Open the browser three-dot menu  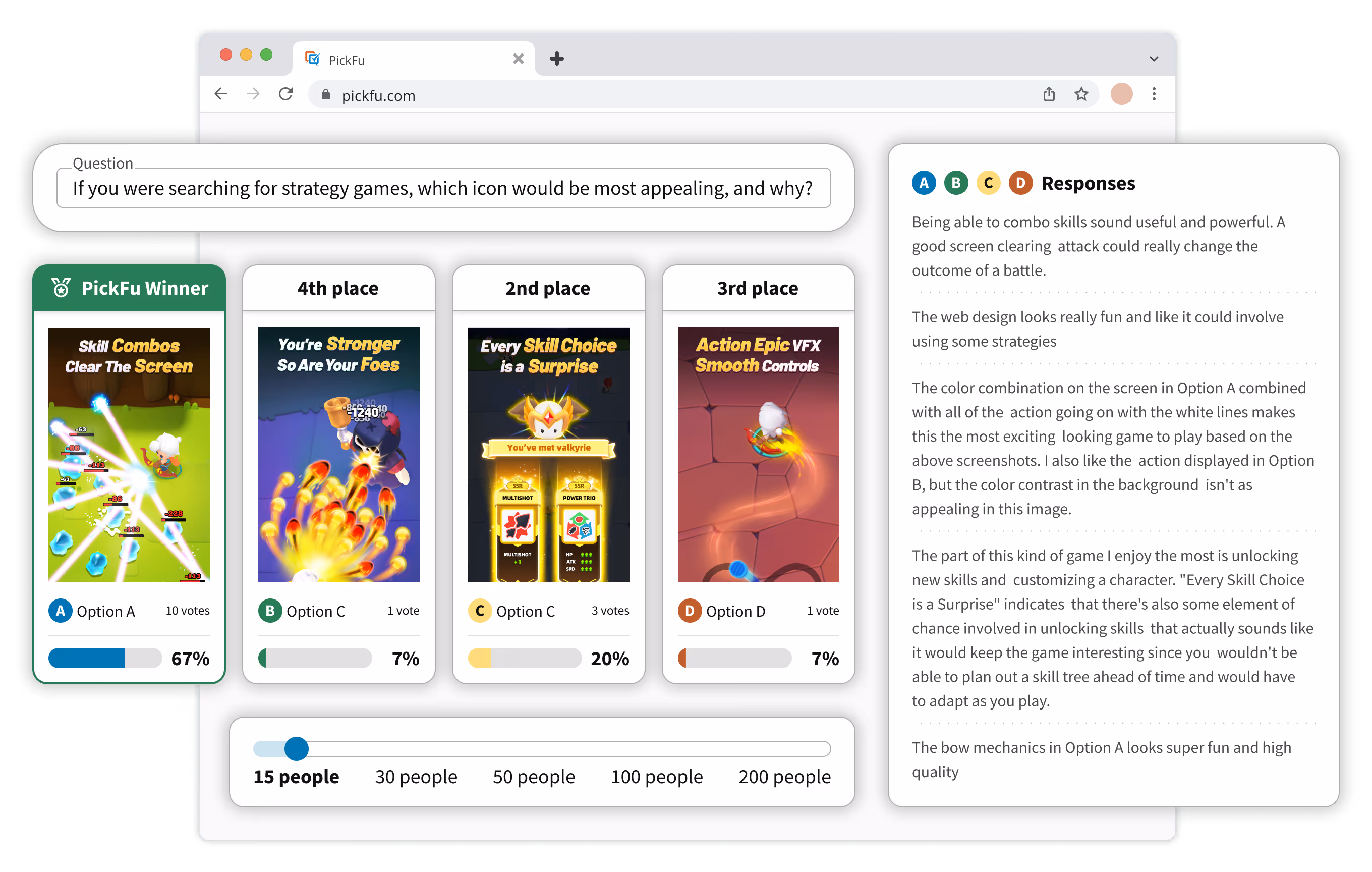1154,94
